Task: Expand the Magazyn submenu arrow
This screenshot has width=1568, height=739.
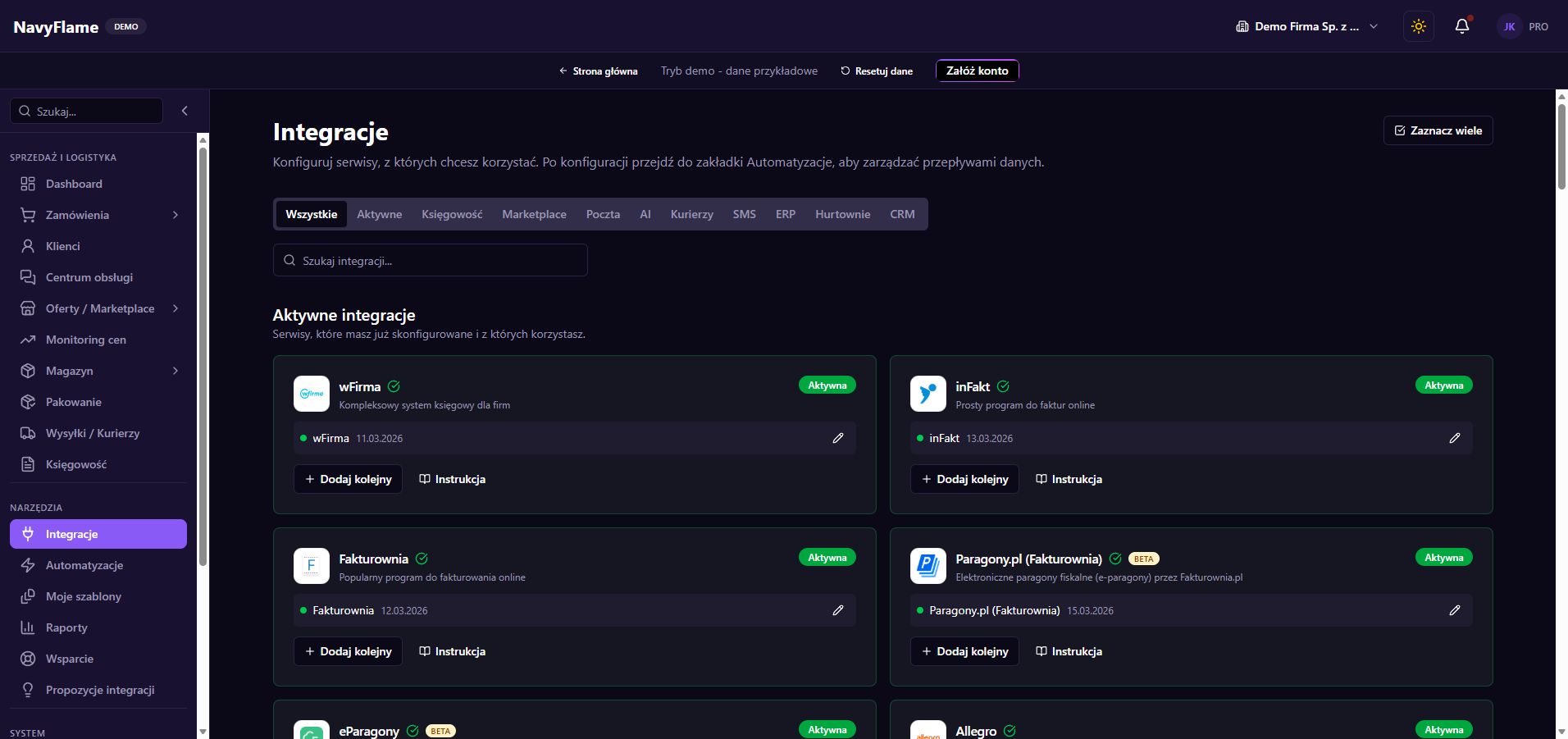Action: click(x=175, y=371)
